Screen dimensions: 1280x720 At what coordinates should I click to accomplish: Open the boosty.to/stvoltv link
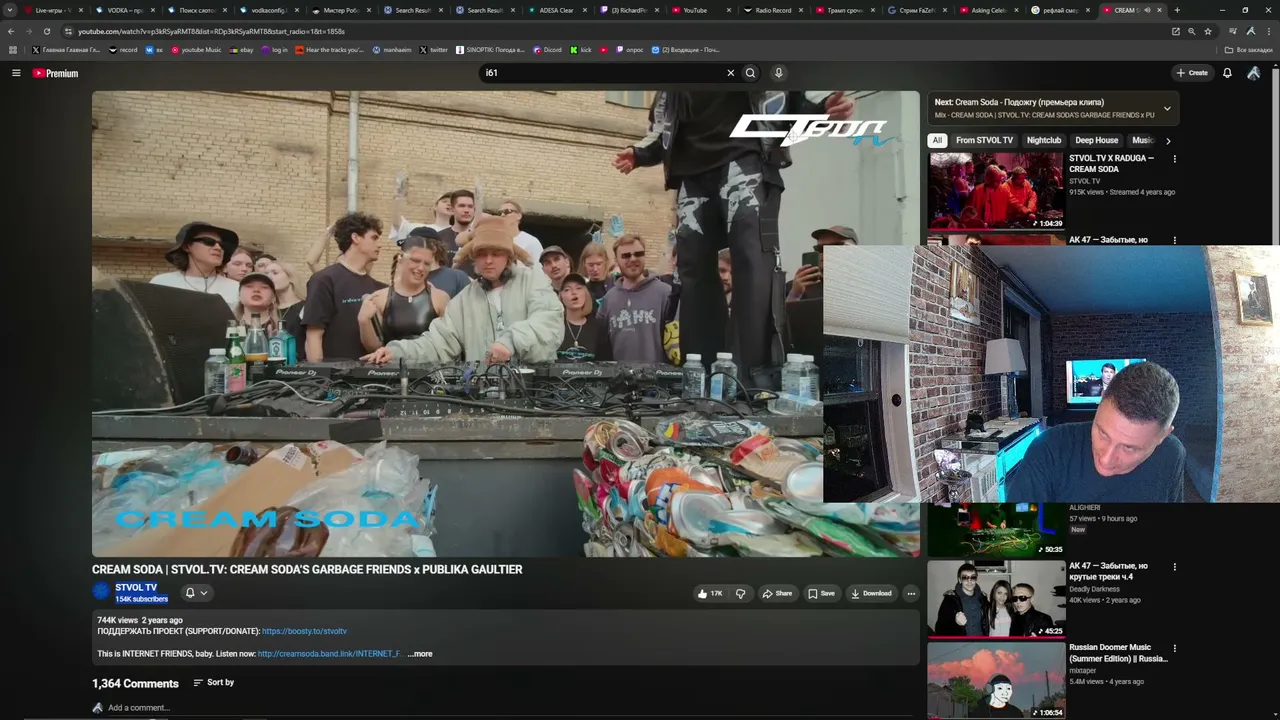coord(304,632)
